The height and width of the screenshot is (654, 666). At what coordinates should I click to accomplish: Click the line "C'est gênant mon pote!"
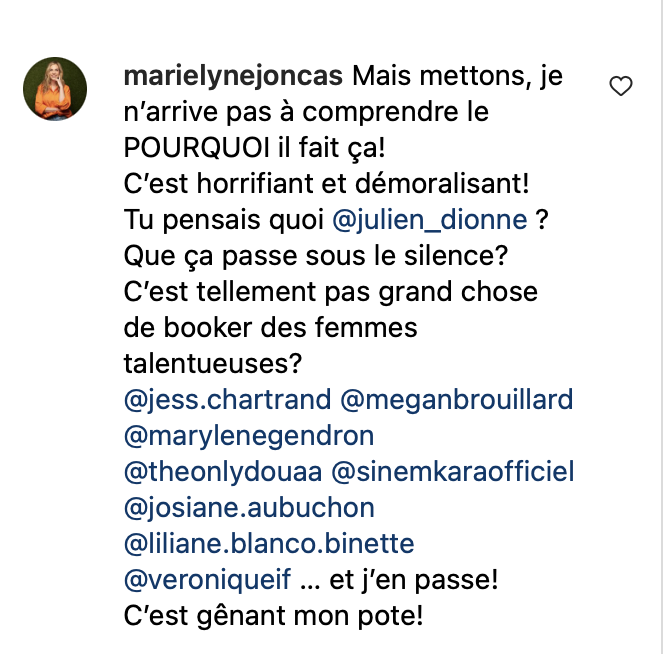click(x=274, y=616)
